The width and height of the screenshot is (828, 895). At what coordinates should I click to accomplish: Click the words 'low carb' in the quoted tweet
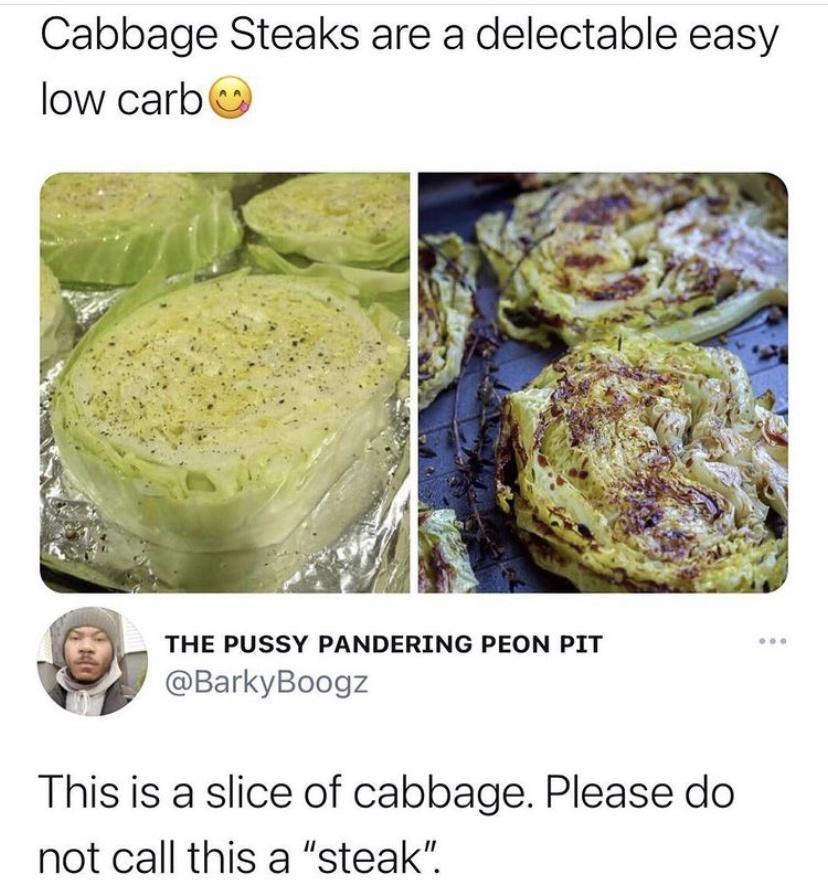[121, 99]
